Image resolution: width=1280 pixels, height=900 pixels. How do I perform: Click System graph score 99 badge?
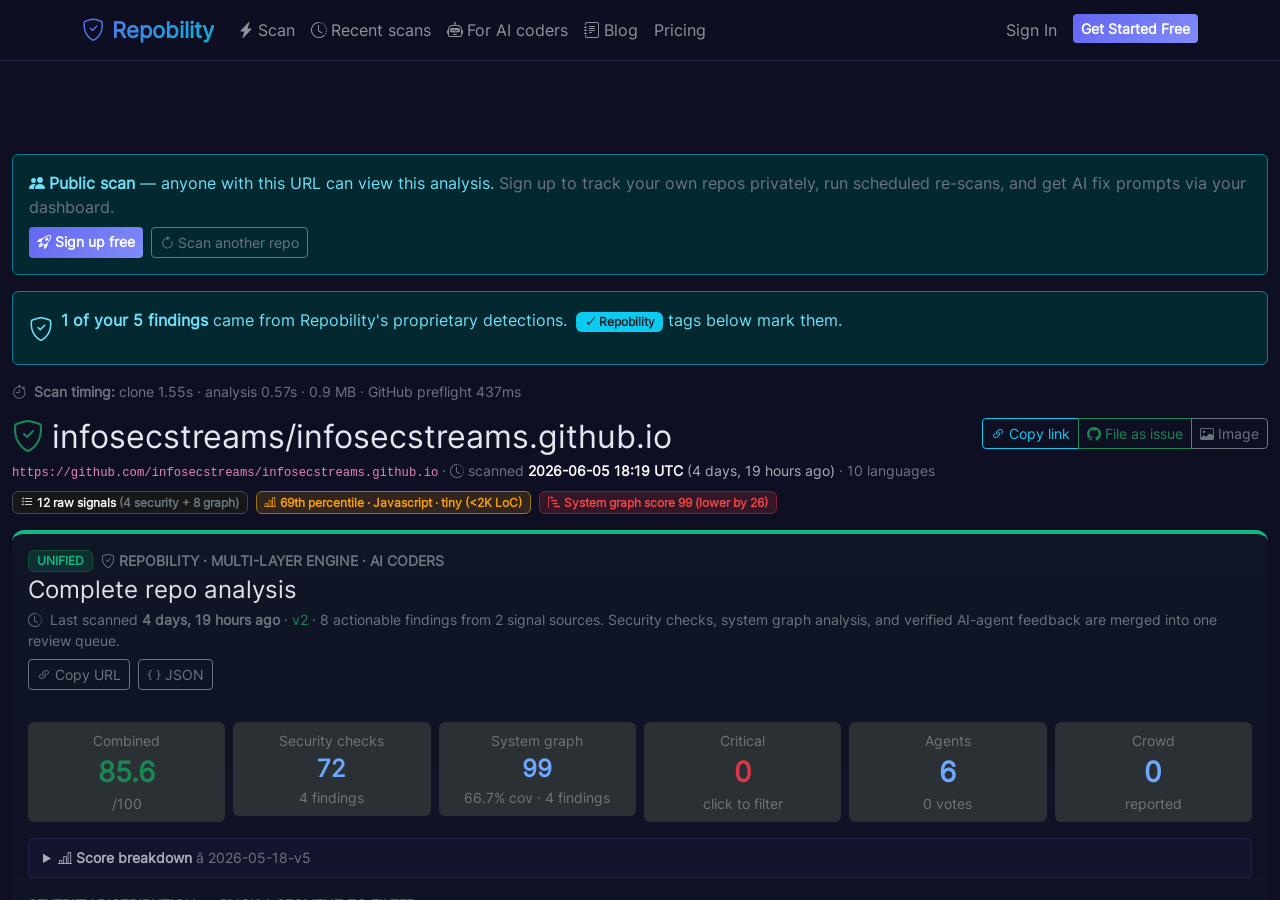[x=658, y=502]
